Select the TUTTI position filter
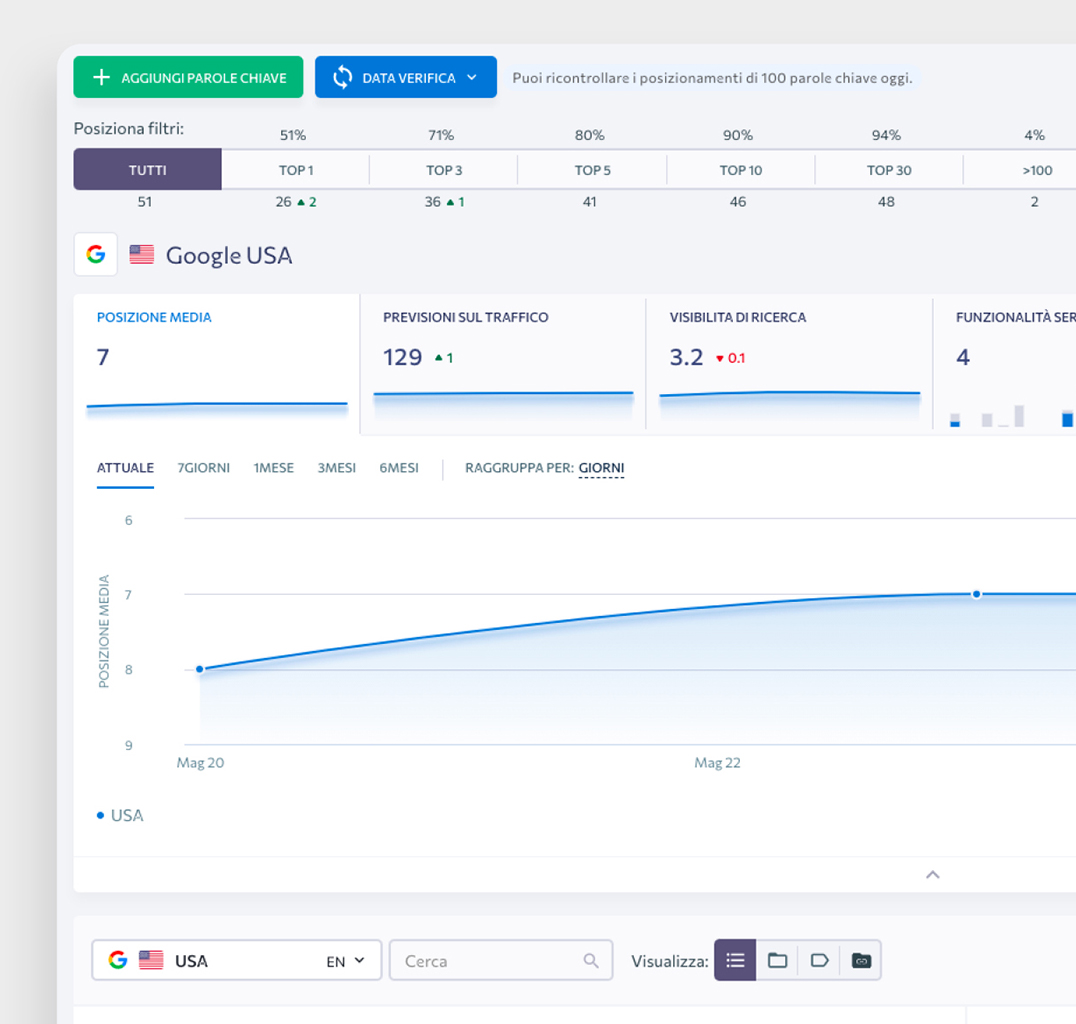The height and width of the screenshot is (1024, 1076). click(x=147, y=170)
